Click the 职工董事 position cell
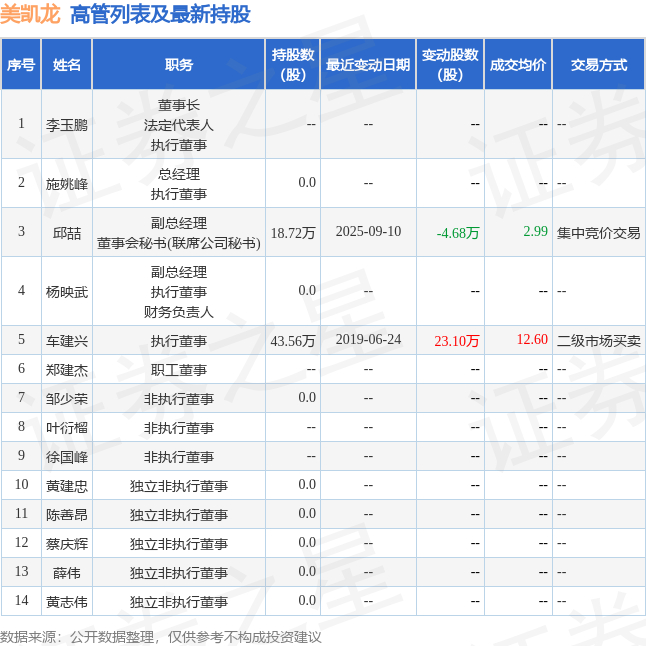This screenshot has width=646, height=646. coord(179,370)
